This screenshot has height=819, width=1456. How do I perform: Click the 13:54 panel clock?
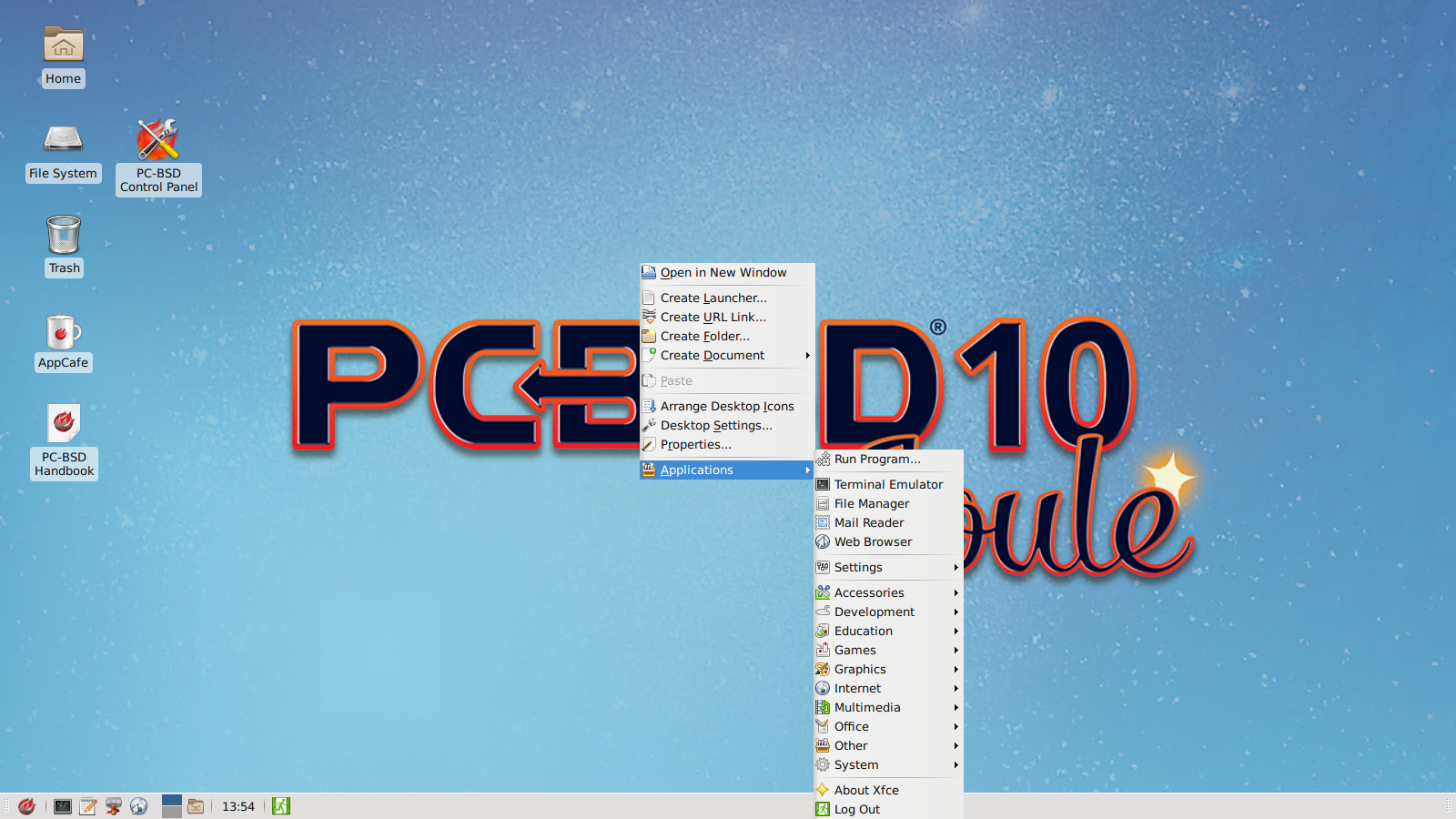(x=238, y=806)
